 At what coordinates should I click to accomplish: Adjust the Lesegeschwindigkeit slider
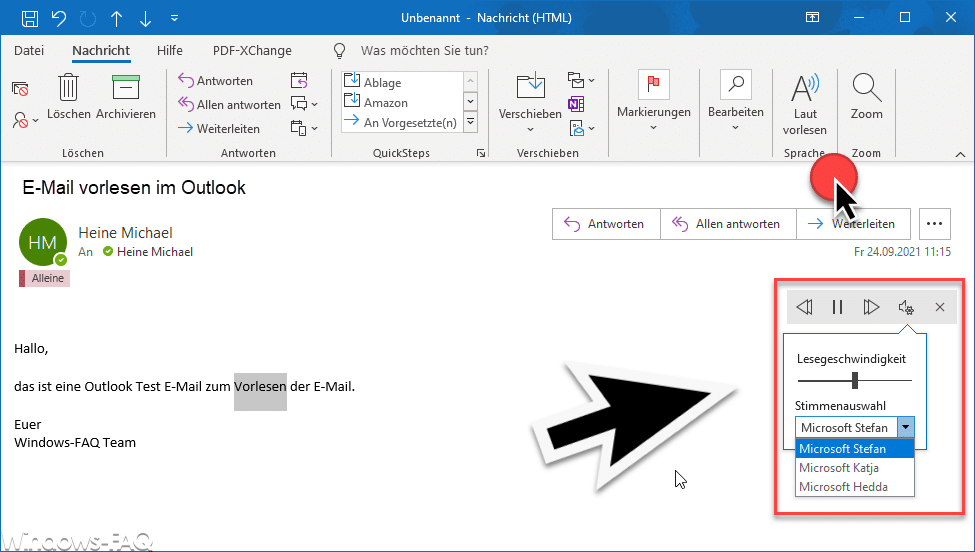coord(854,380)
